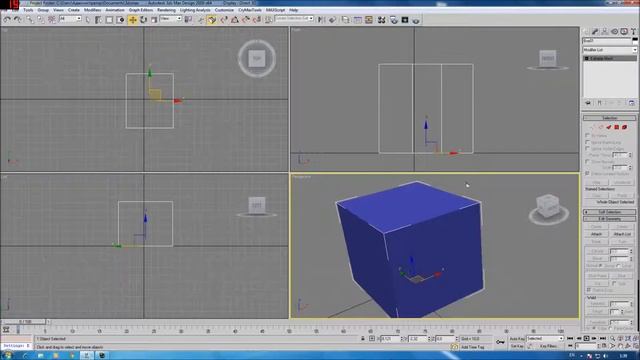Open the selection filter All dropdown
This screenshot has height=360, width=640.
pyautogui.click(x=71, y=19)
